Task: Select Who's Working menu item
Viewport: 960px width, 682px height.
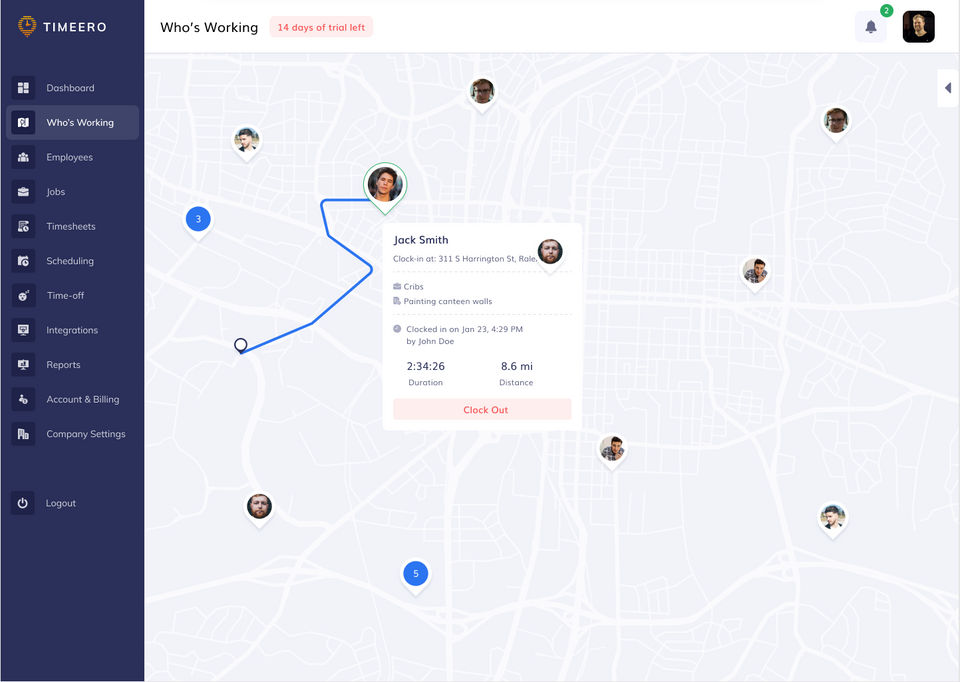Action: pyautogui.click(x=72, y=122)
